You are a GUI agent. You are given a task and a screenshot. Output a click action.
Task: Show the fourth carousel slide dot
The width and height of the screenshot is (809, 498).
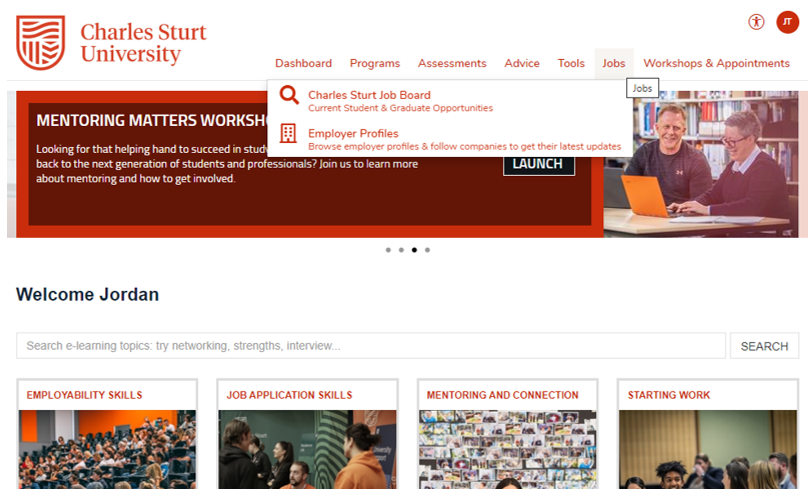427,250
